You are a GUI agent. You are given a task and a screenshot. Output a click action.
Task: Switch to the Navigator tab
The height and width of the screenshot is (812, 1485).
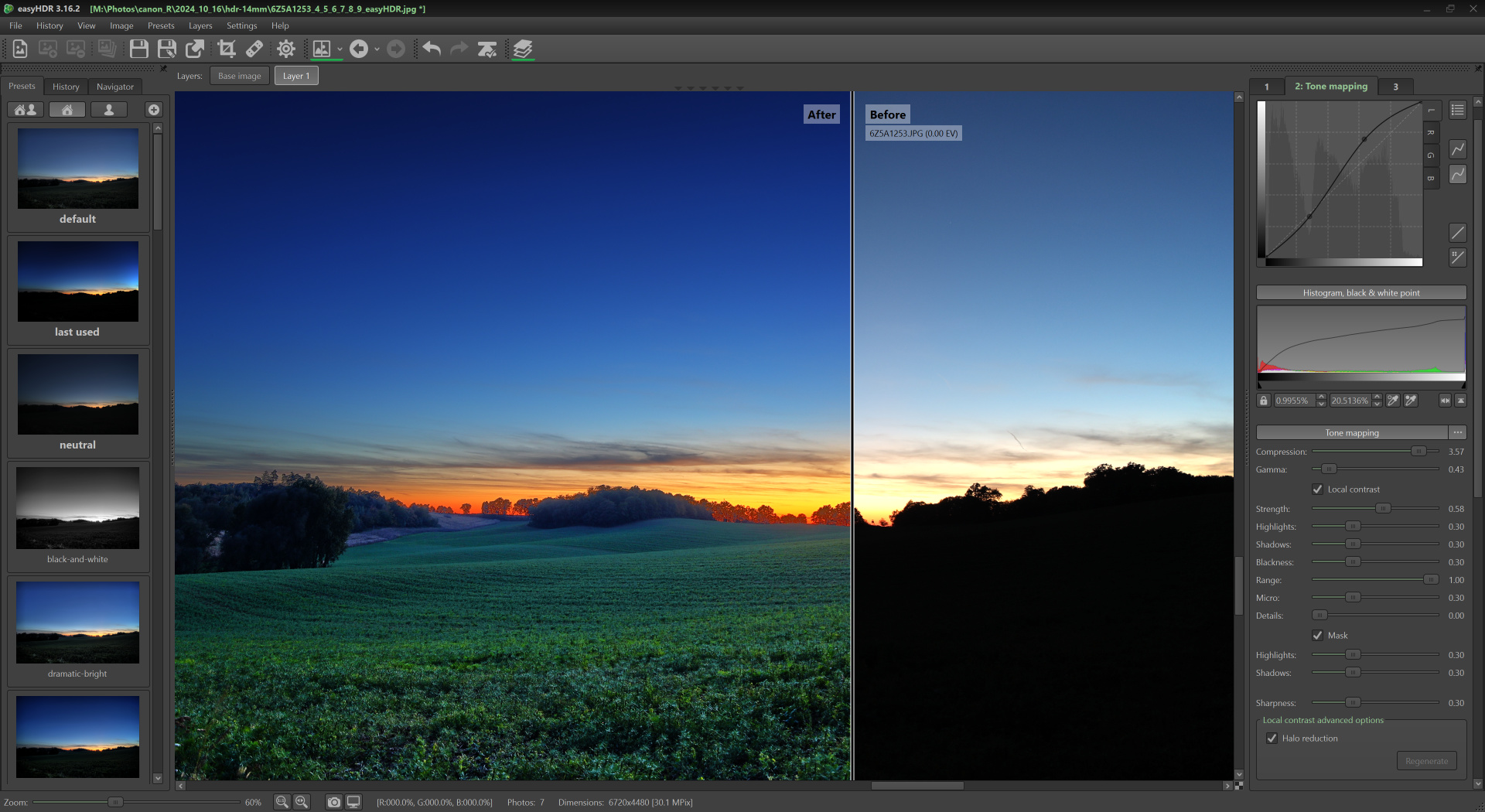[x=115, y=87]
